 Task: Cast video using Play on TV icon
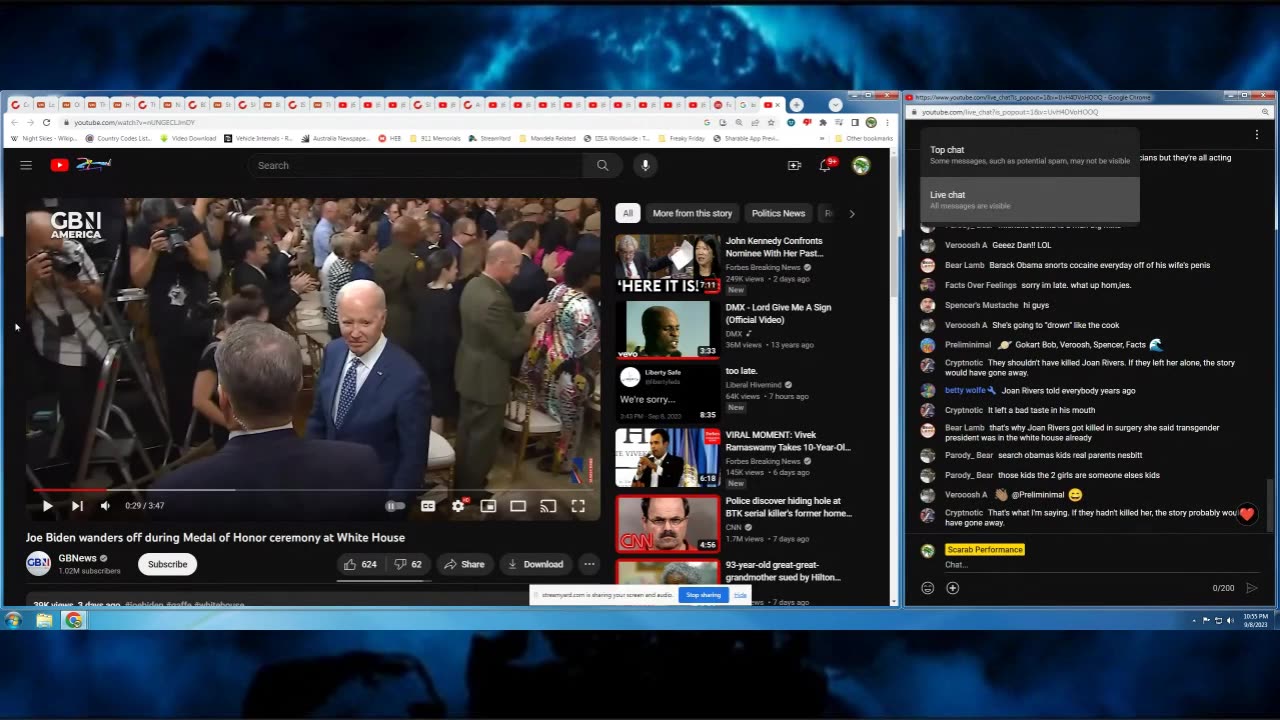(x=548, y=506)
